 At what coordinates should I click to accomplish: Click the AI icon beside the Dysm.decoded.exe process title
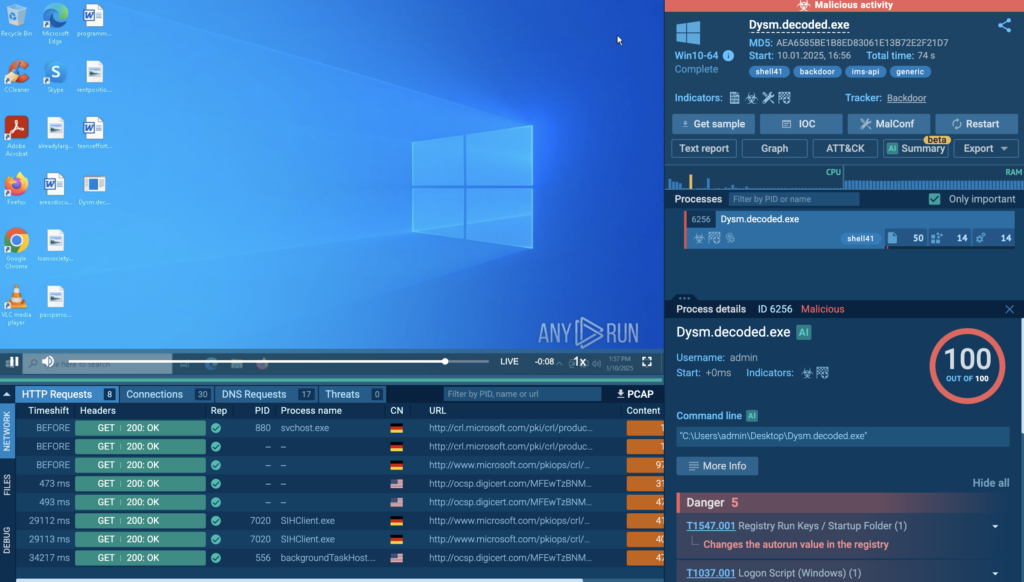804,332
